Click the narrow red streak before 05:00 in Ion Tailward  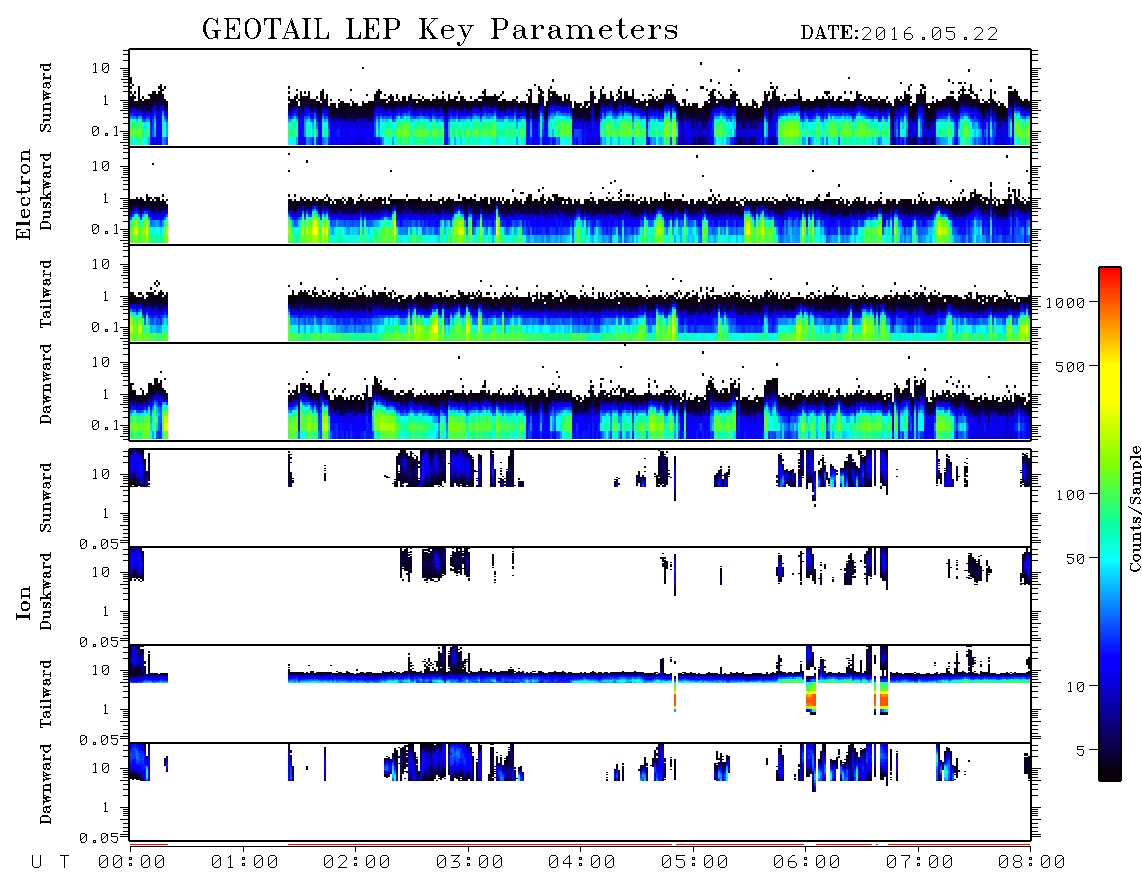(675, 699)
